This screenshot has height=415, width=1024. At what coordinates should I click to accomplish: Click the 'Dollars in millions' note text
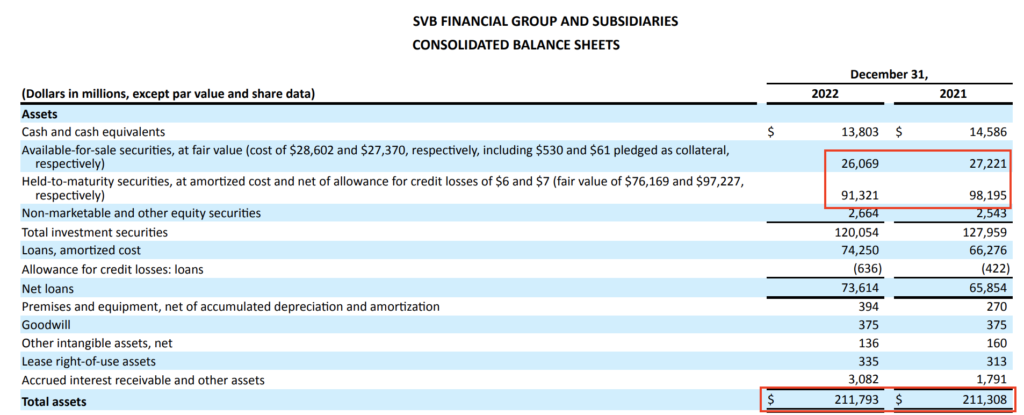point(168,94)
